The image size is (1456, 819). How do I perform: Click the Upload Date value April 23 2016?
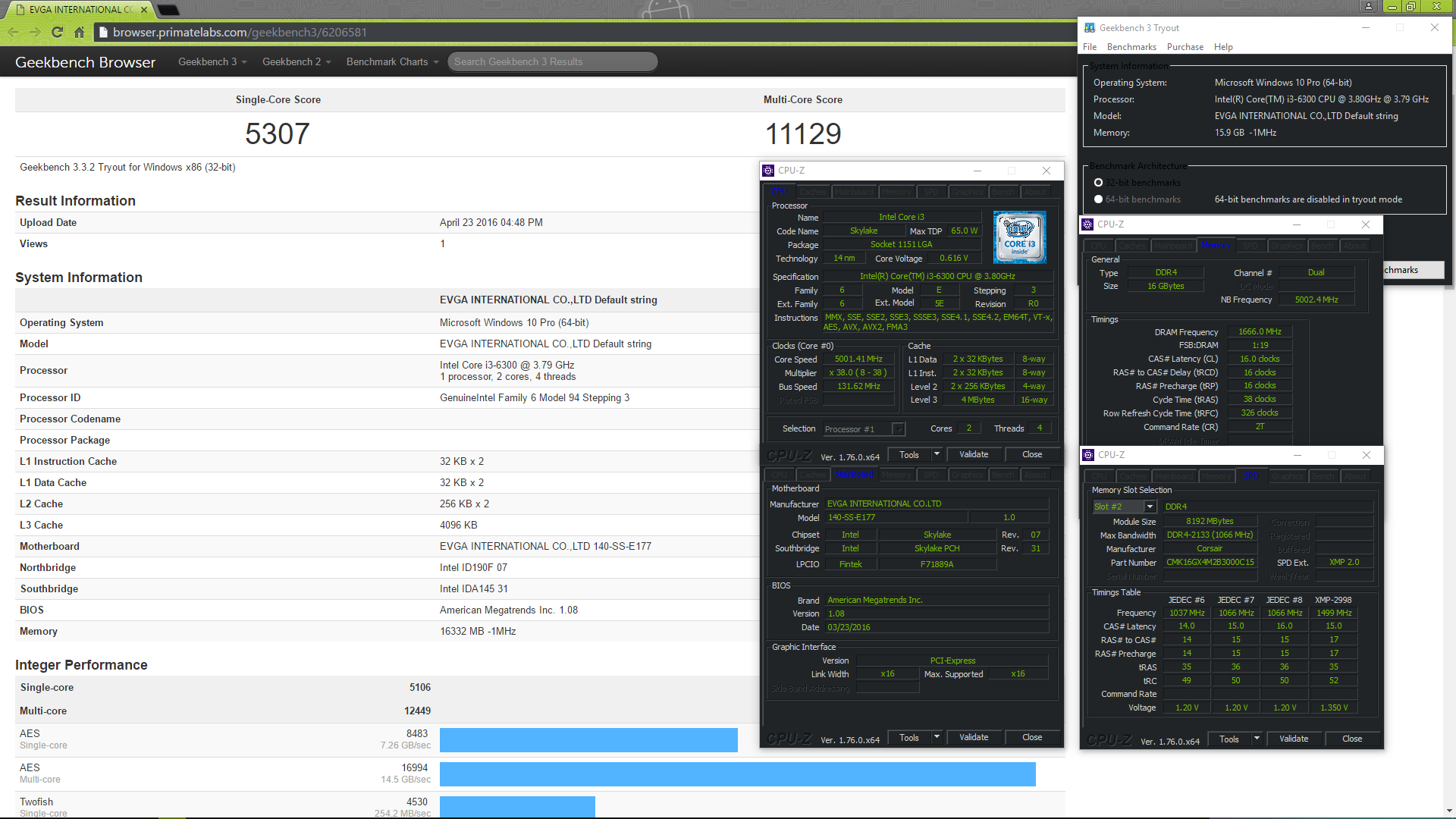tap(491, 223)
